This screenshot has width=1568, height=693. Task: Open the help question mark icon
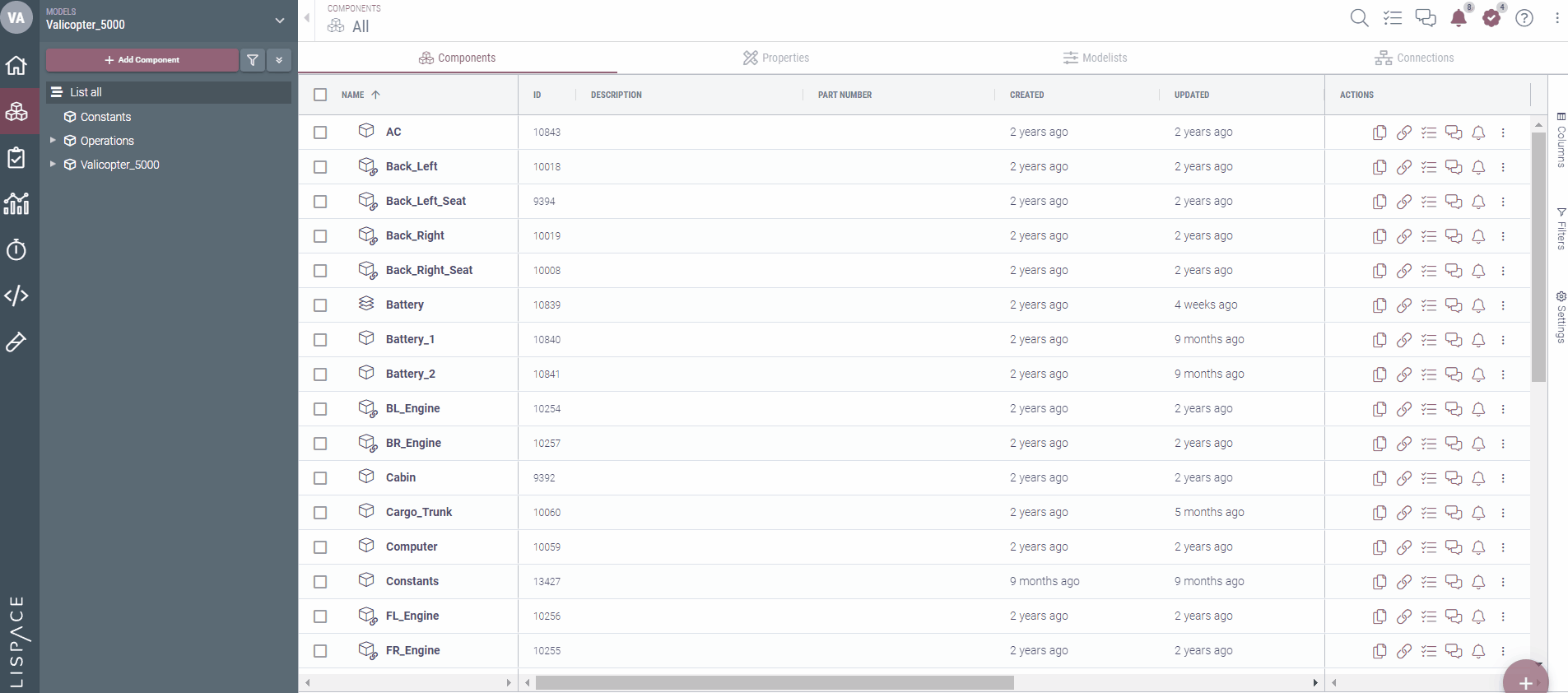coord(1524,18)
